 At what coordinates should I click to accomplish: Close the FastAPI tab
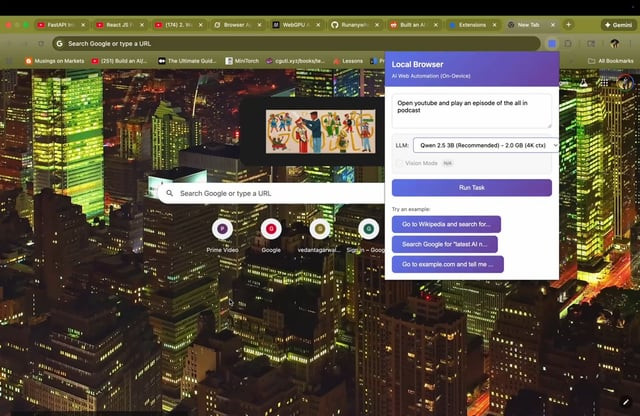pyautogui.click(x=83, y=25)
